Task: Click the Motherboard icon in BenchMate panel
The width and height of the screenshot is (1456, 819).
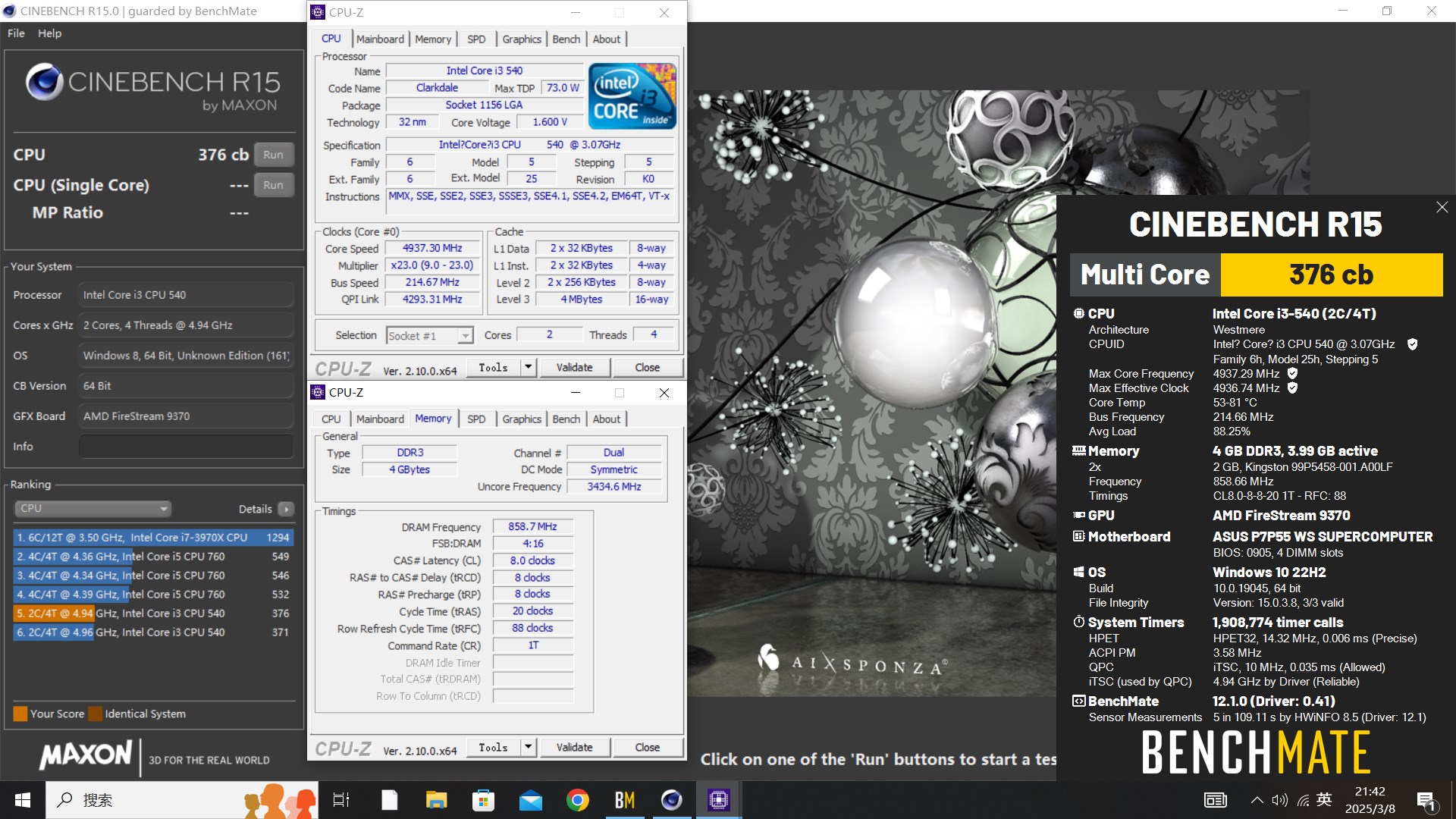Action: [x=1078, y=536]
